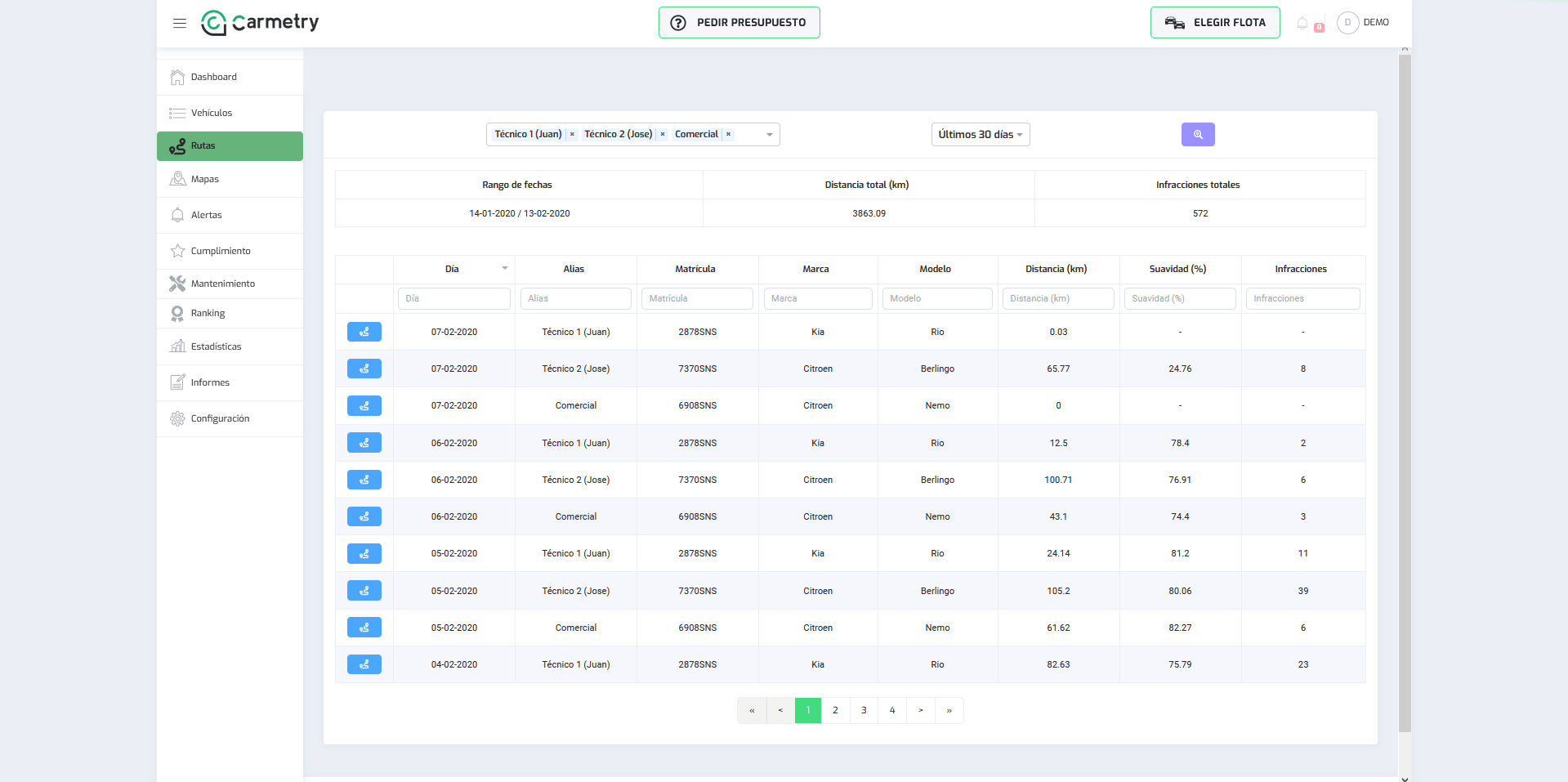This screenshot has height=782, width=1568.
Task: Open route for 06-02-2020 Técnico 1 (Juan)
Action: (x=364, y=443)
